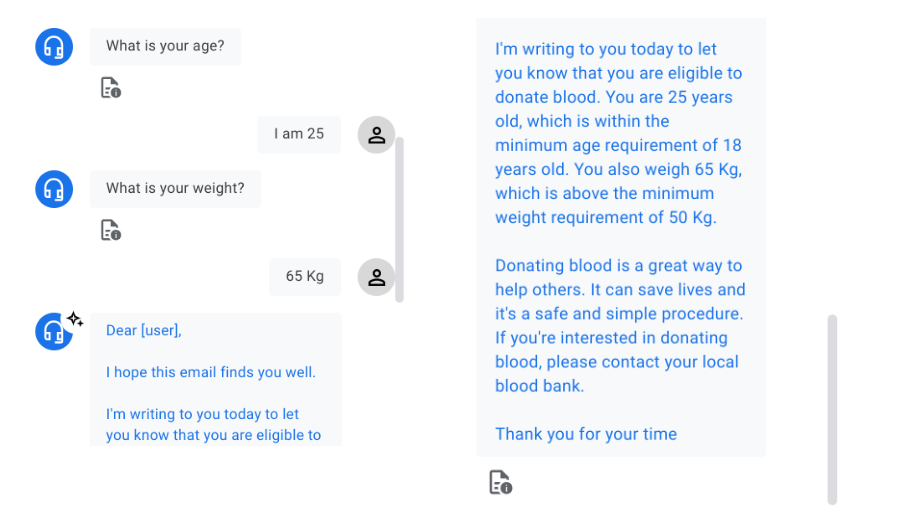Click the agent avatar beside the "Dear [user]," message
The image size is (902, 528).
coord(53,332)
